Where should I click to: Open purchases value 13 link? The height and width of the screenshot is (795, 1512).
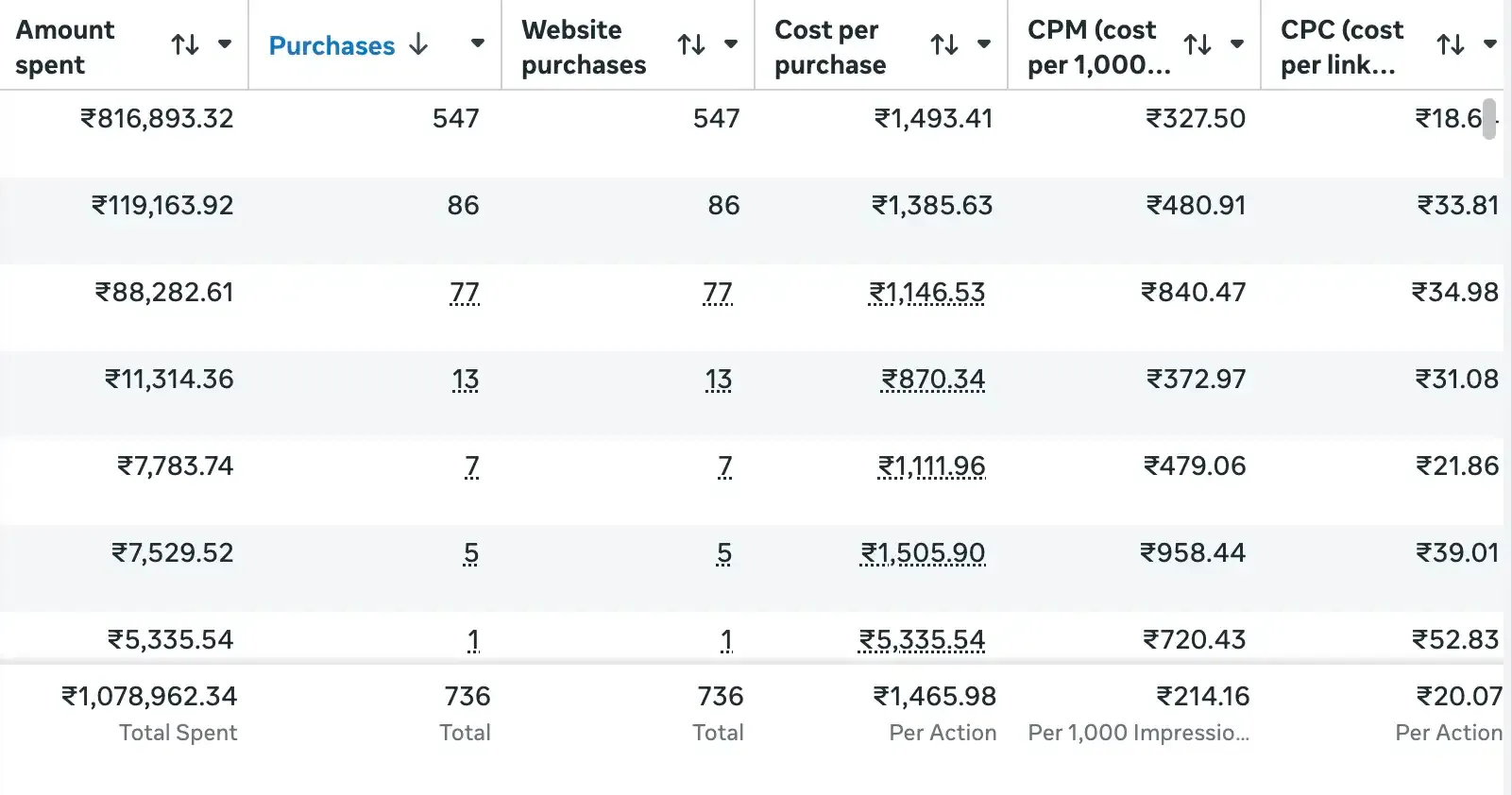[x=466, y=380]
